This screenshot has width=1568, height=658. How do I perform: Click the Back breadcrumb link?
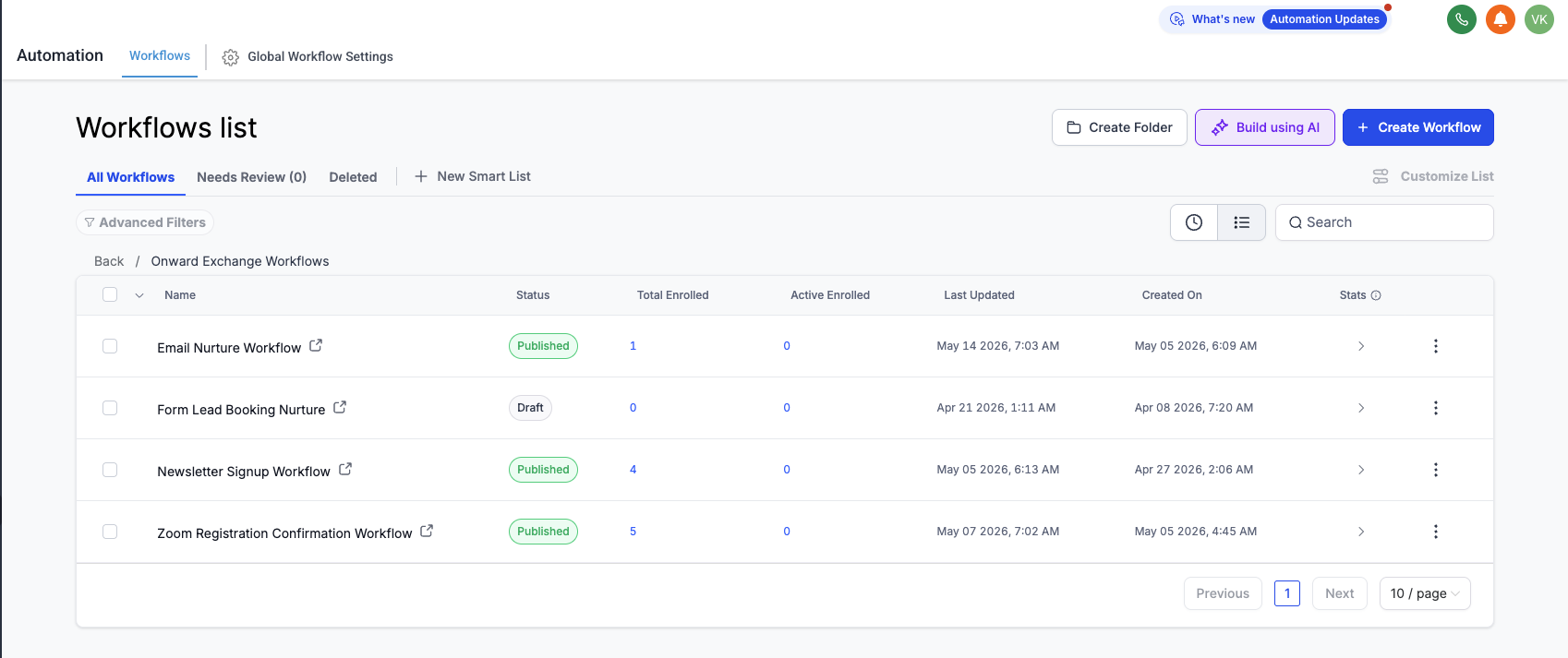(109, 261)
